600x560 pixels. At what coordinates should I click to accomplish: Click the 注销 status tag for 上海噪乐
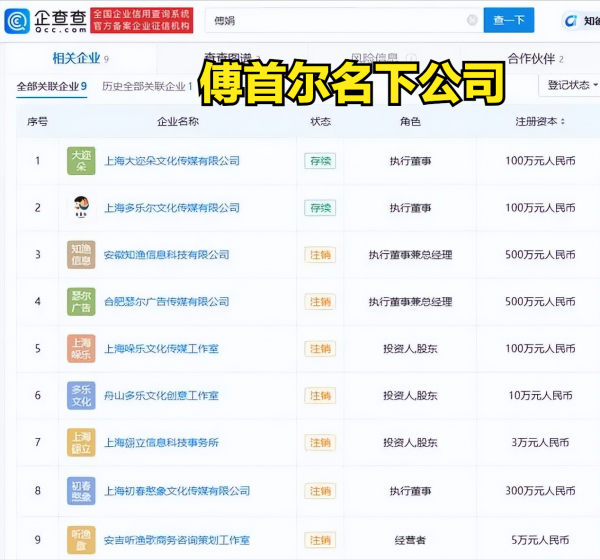coord(320,349)
